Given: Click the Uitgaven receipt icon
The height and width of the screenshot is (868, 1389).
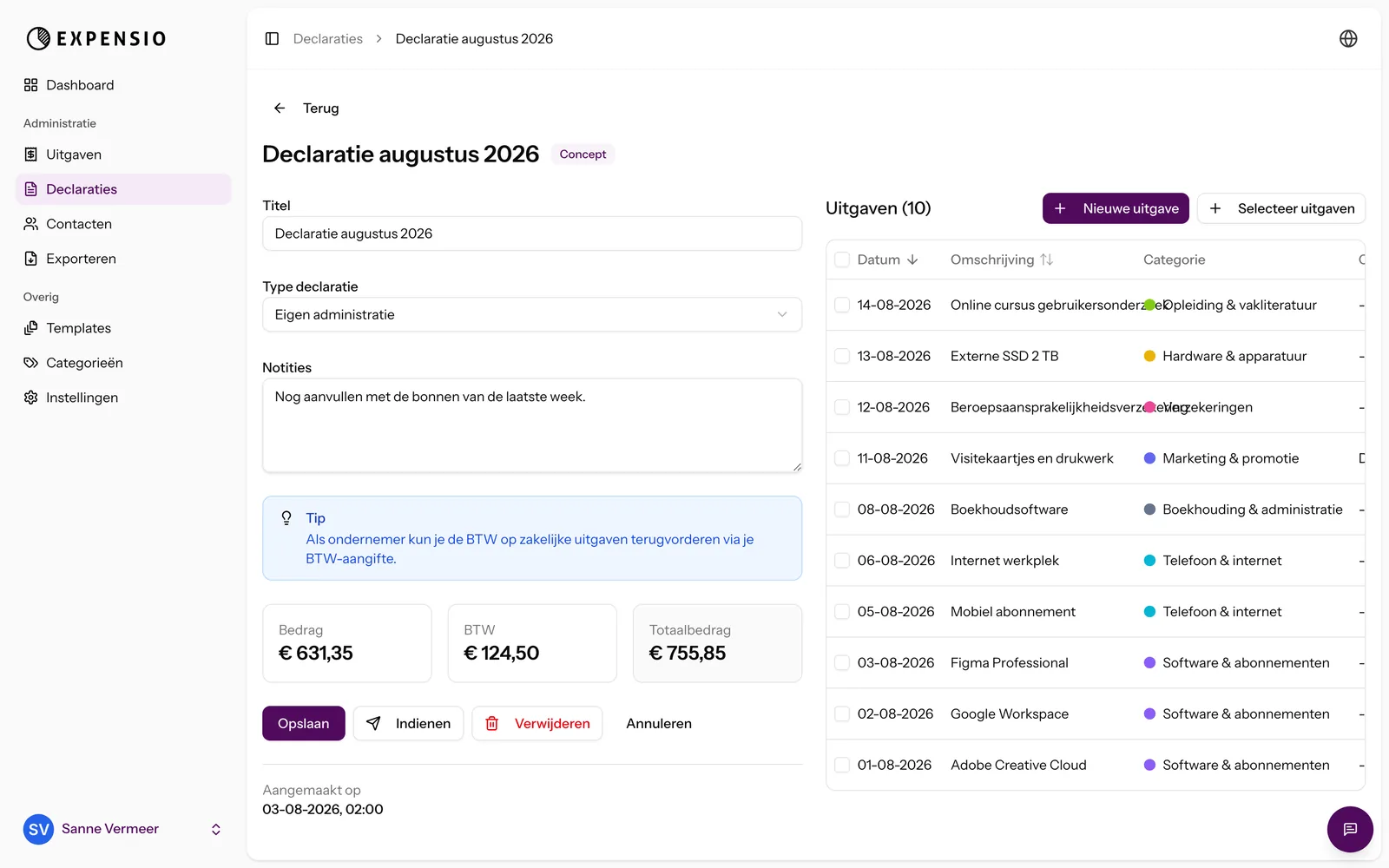Looking at the screenshot, I should (31, 155).
